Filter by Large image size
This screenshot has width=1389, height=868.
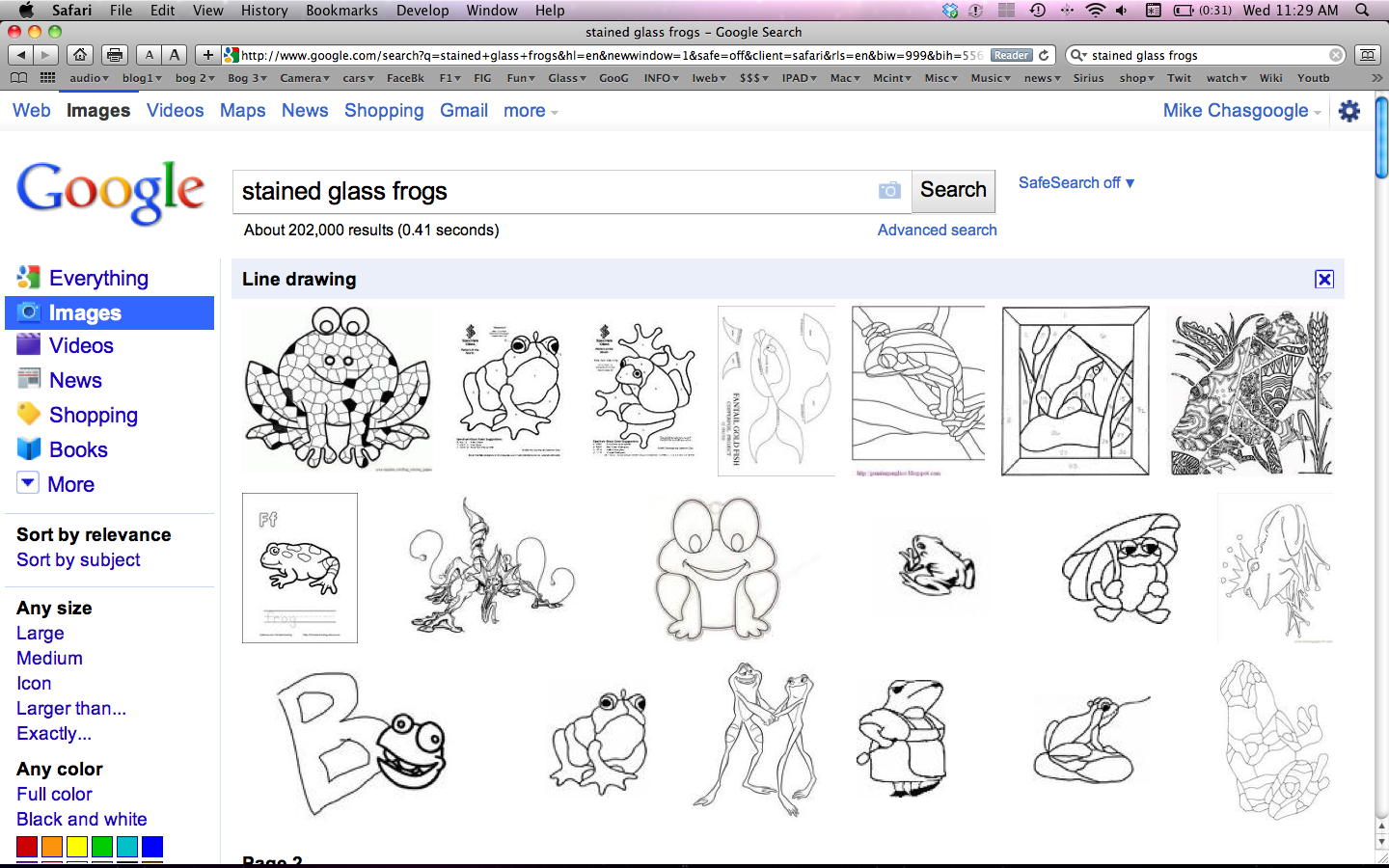[41, 633]
